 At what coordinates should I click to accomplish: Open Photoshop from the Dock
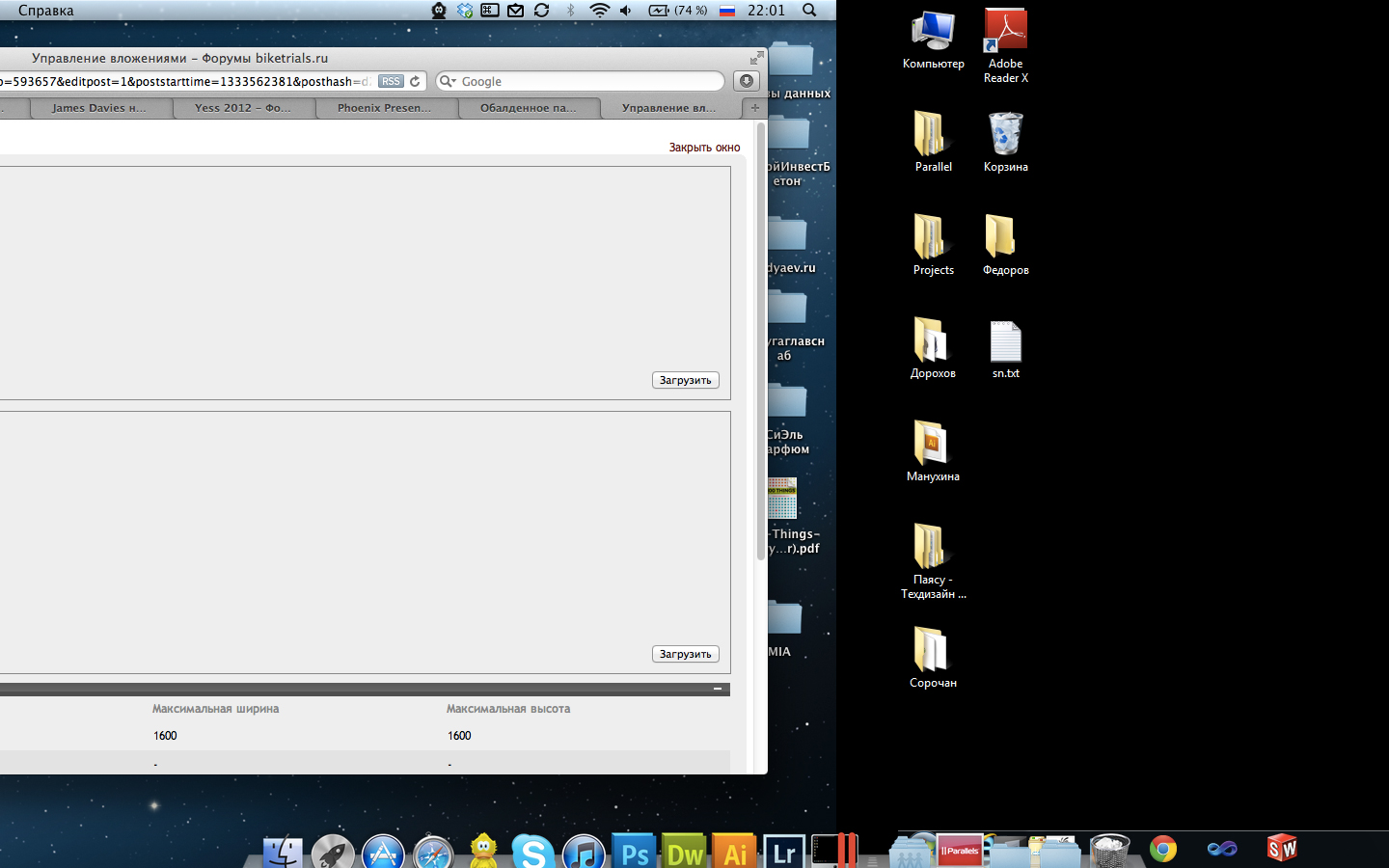pos(635,853)
